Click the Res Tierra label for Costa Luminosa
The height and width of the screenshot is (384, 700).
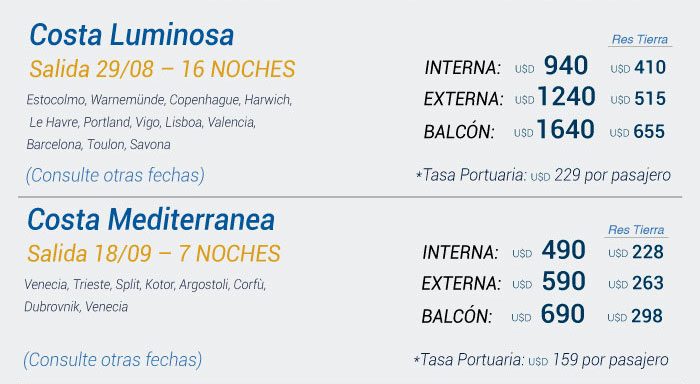tap(640, 39)
